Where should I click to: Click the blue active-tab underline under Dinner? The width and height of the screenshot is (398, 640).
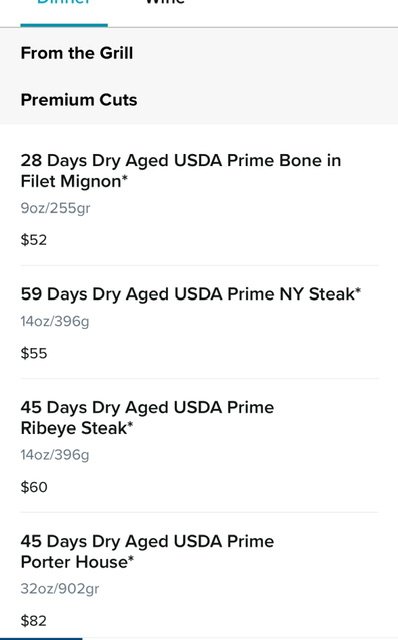[64, 25]
